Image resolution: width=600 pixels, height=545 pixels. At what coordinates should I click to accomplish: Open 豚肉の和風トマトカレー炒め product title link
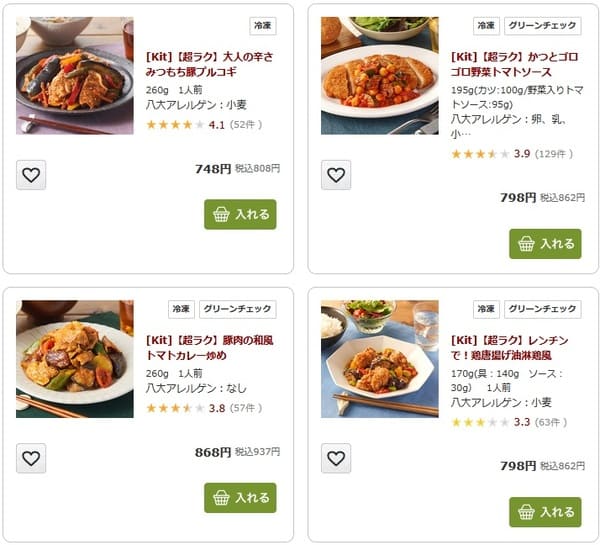click(209, 348)
